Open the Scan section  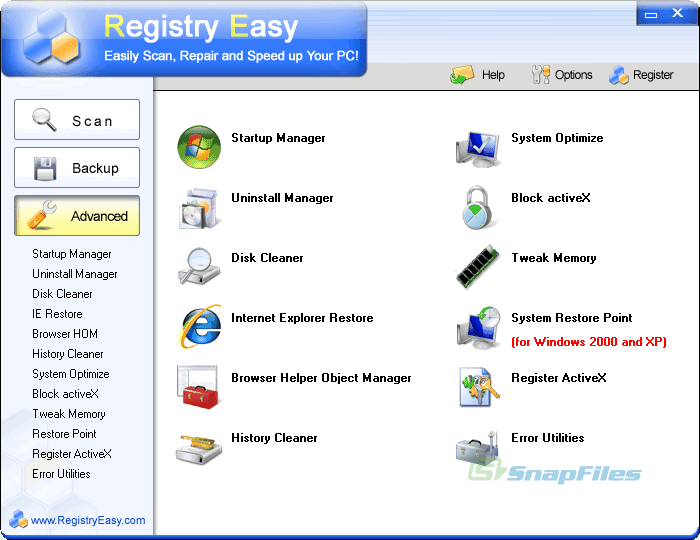coord(77,120)
